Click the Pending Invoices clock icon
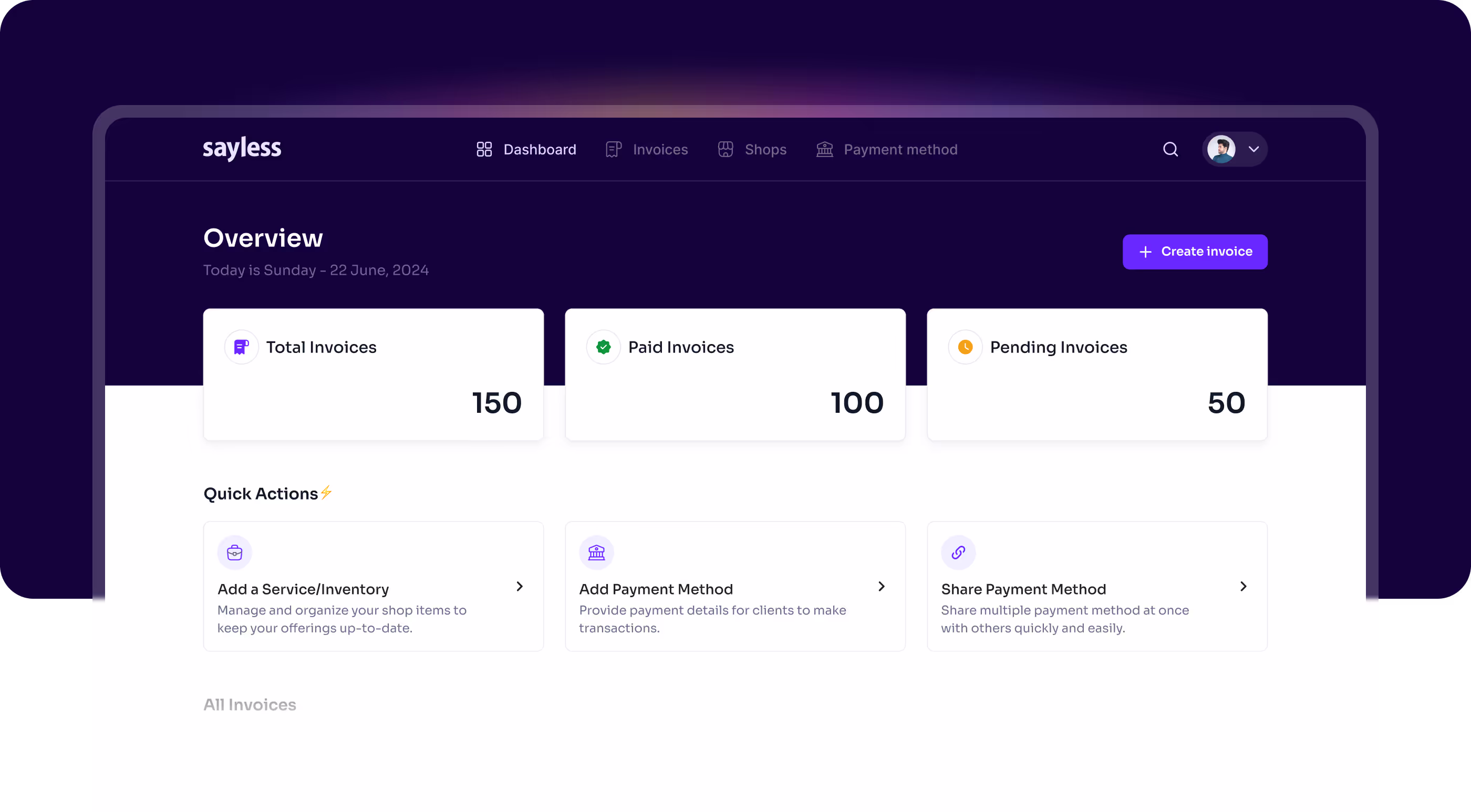 pos(965,347)
